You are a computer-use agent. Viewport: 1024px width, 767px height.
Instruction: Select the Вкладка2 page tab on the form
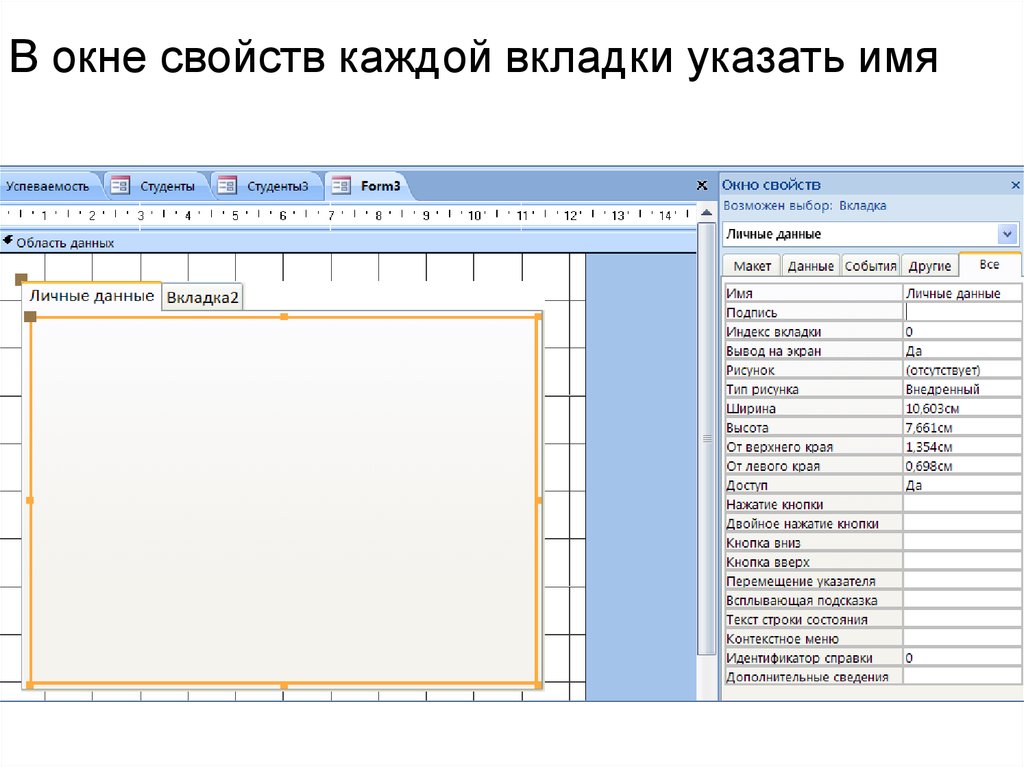(x=203, y=298)
